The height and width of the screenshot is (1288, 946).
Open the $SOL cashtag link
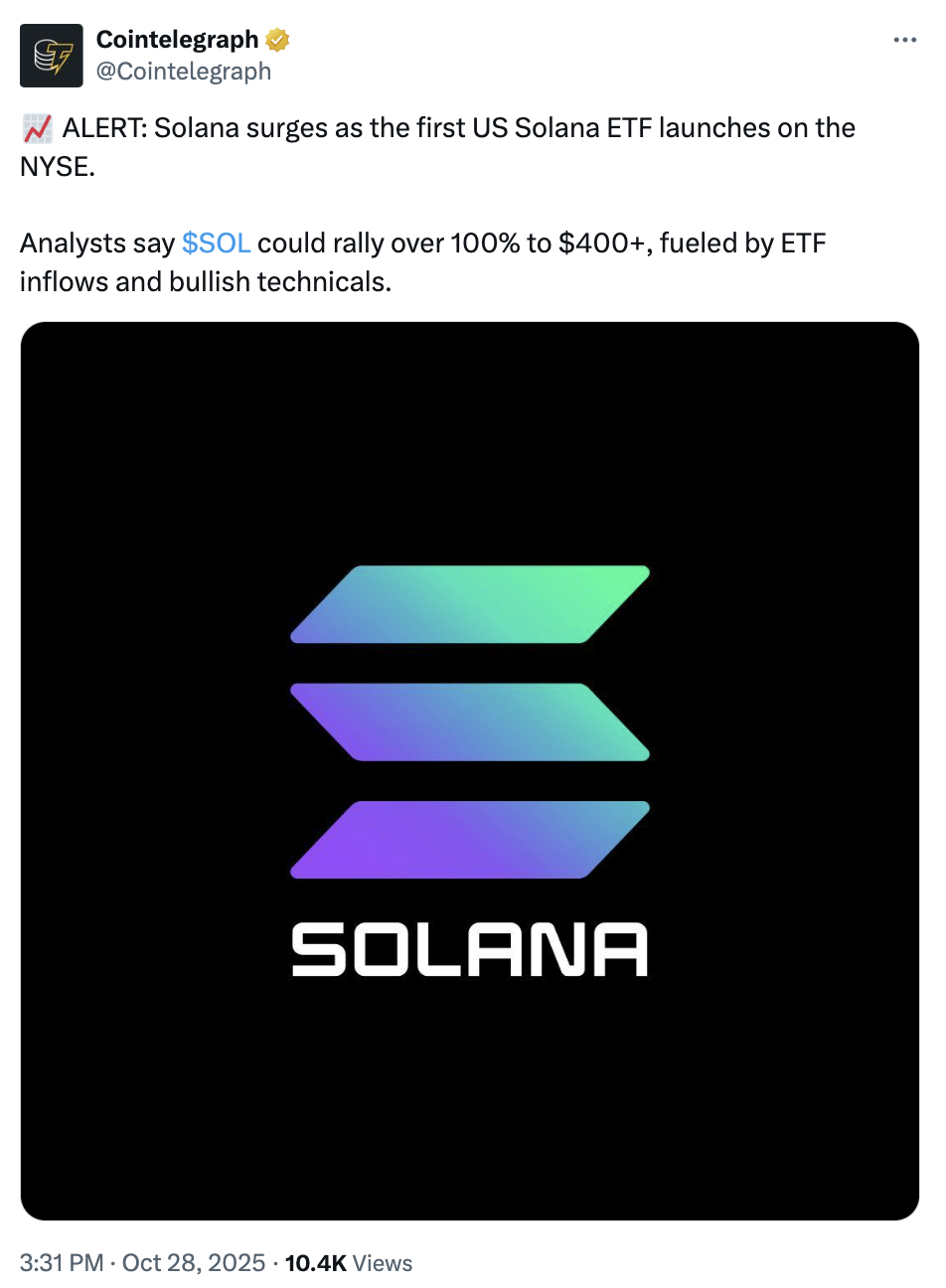tap(216, 243)
